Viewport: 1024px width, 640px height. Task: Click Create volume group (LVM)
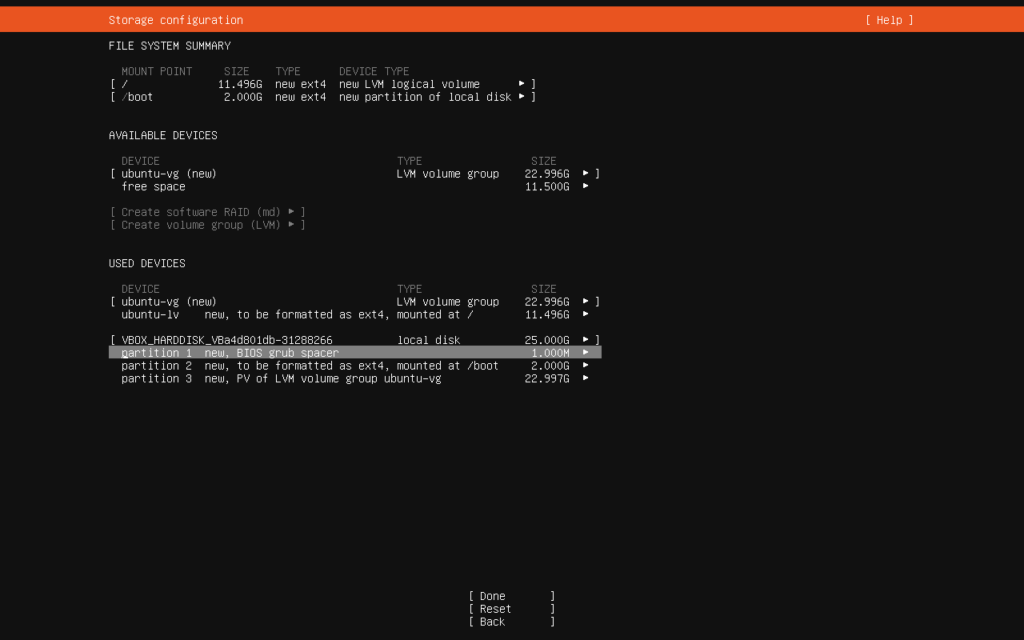207,225
